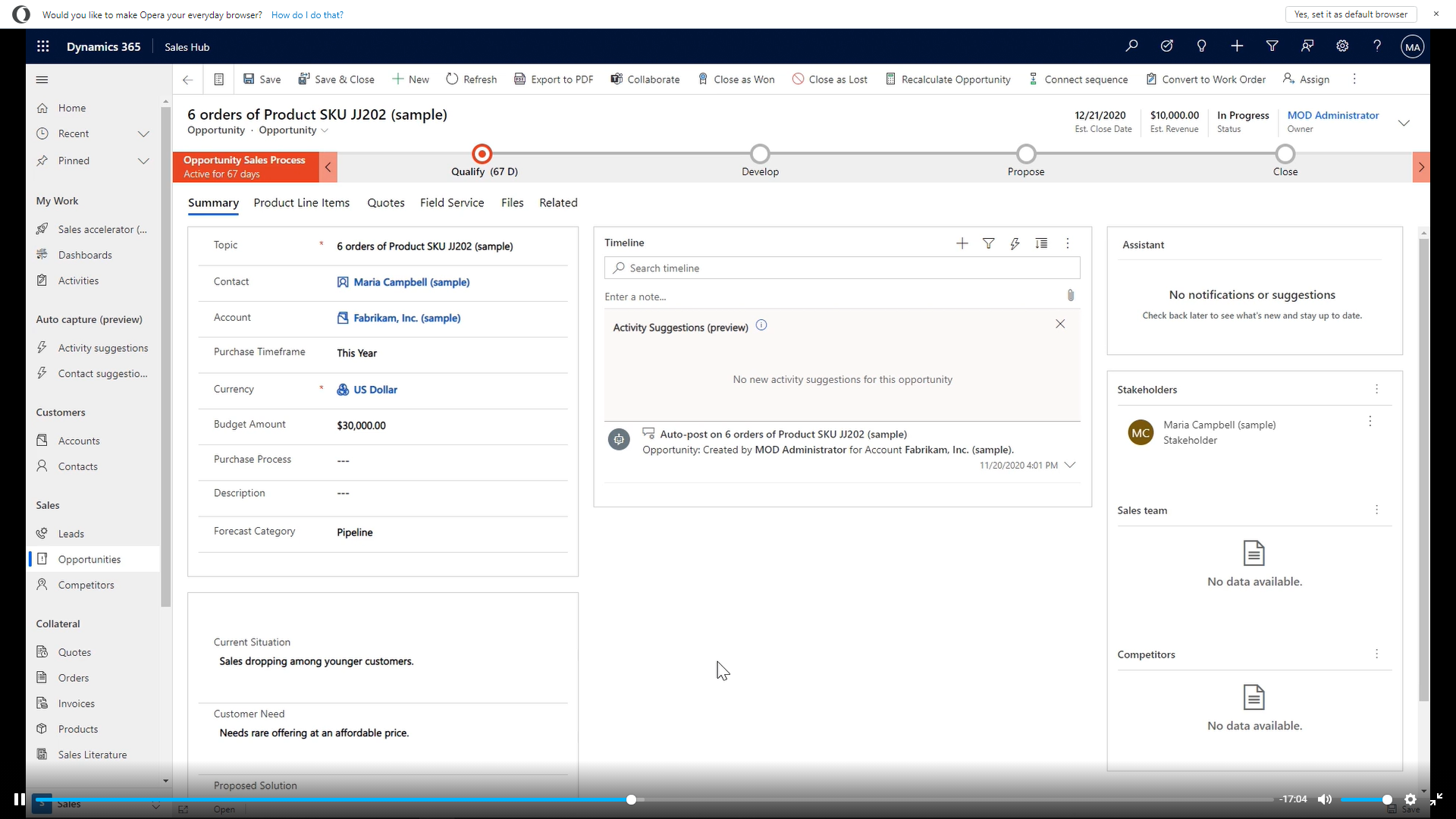Select the Propose stage circle
1456x819 pixels.
click(x=1026, y=154)
